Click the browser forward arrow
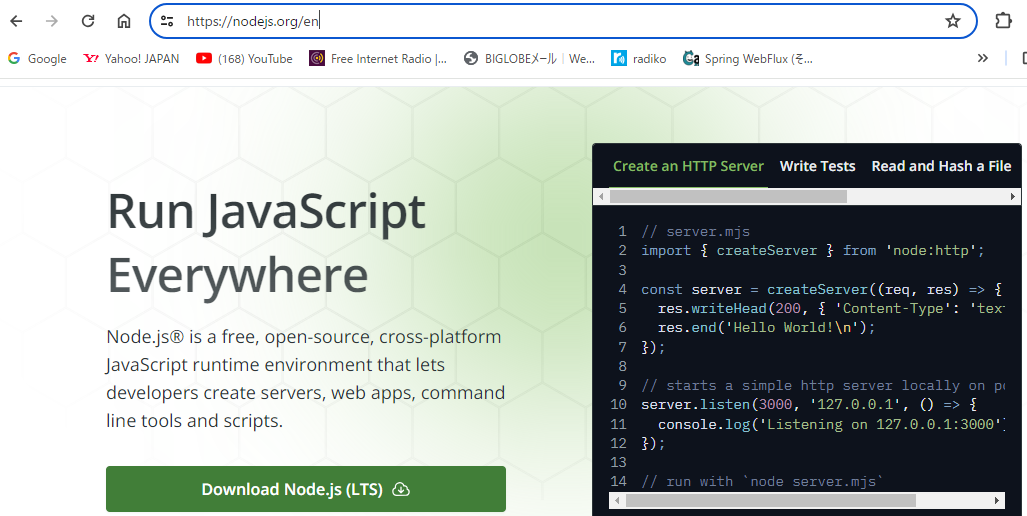 point(52,21)
